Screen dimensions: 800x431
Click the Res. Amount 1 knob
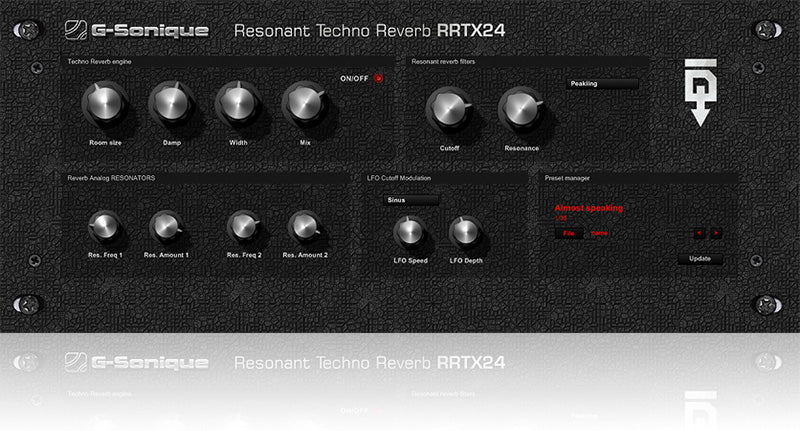[x=166, y=226]
